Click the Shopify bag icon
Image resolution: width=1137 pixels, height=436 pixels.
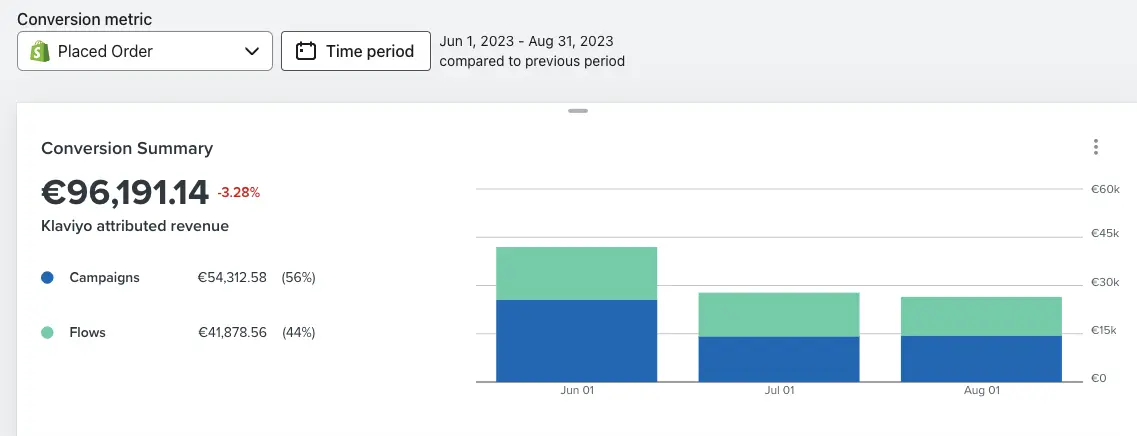coord(40,51)
